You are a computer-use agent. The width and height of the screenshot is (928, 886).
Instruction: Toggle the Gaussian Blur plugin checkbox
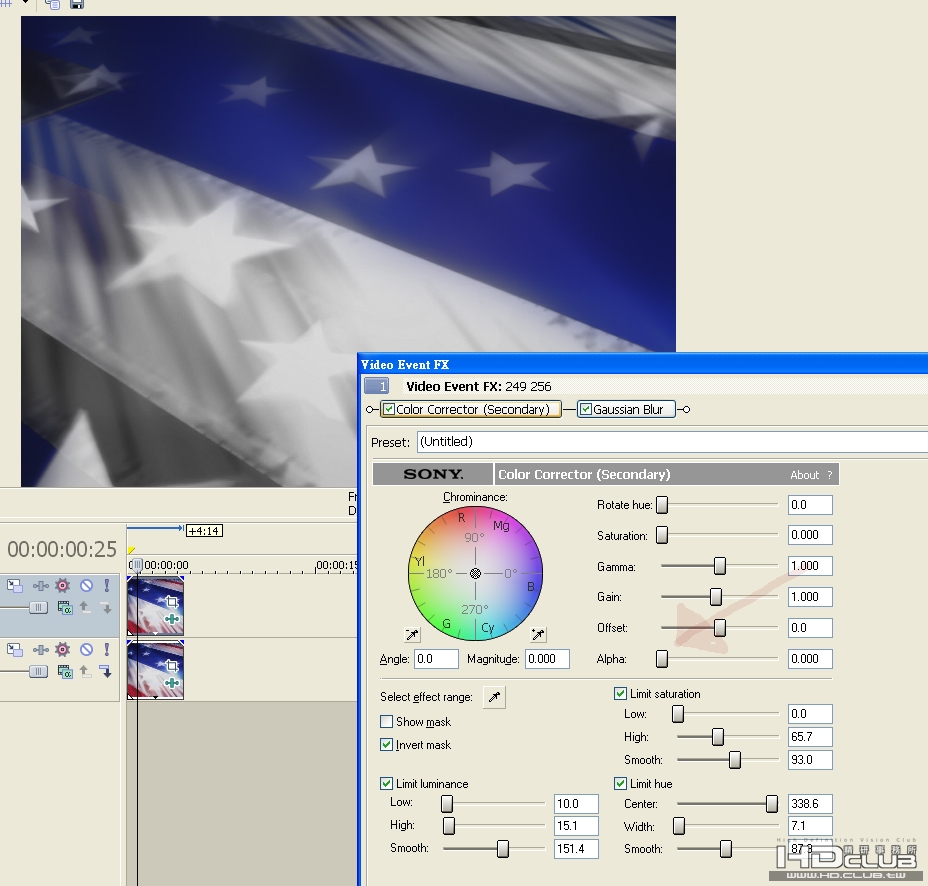586,409
